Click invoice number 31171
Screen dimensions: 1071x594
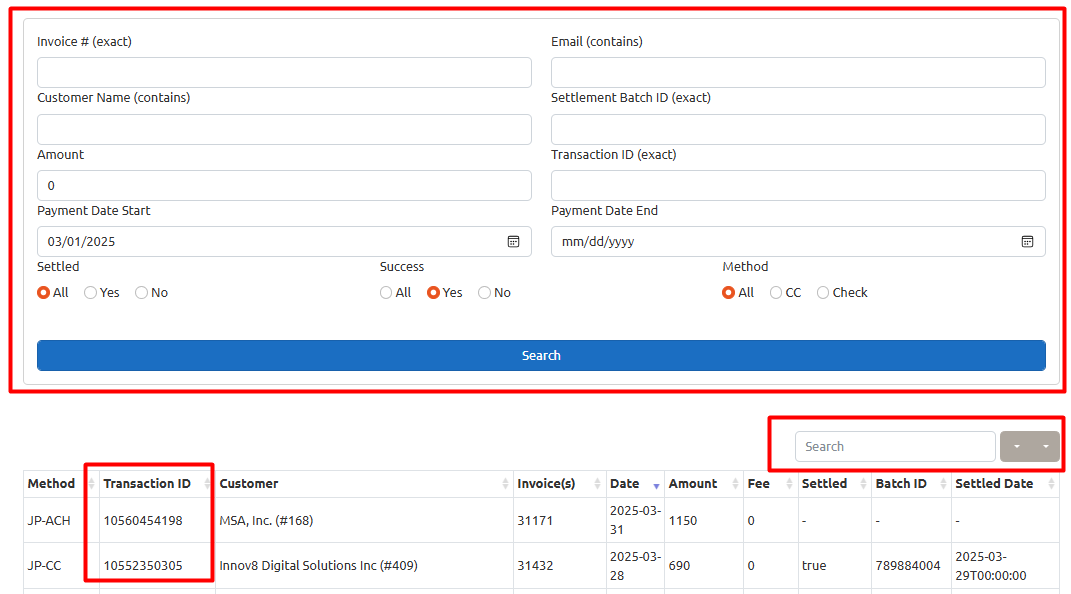click(535, 521)
